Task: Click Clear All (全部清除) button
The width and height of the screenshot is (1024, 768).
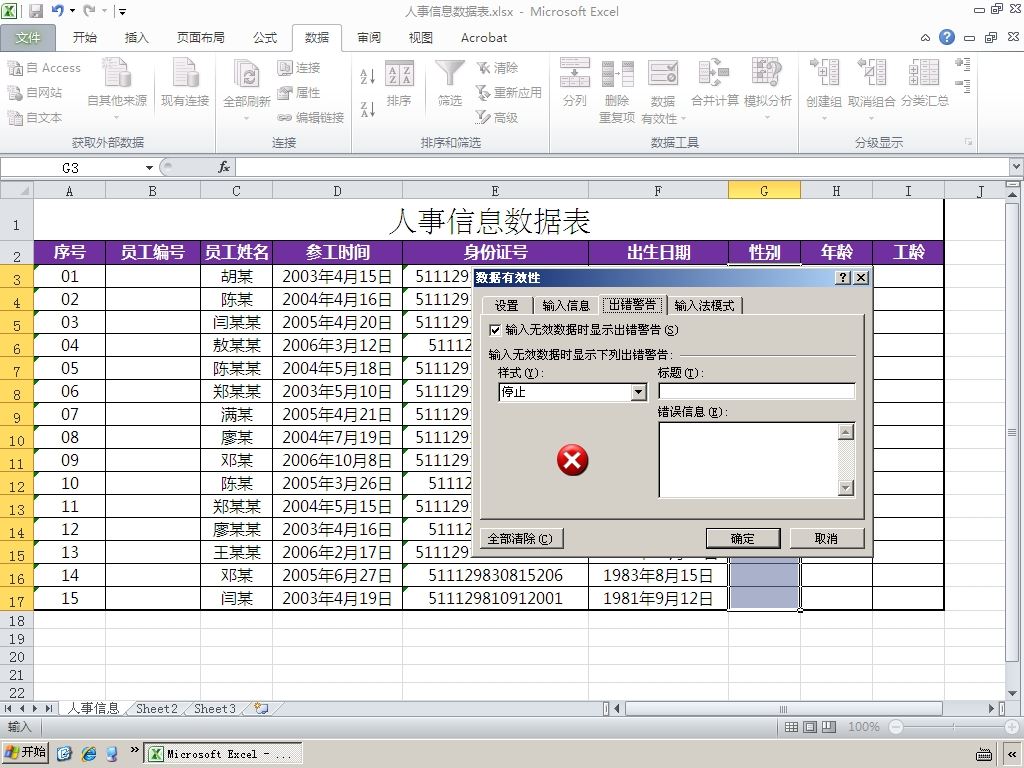Action: pyautogui.click(x=520, y=539)
